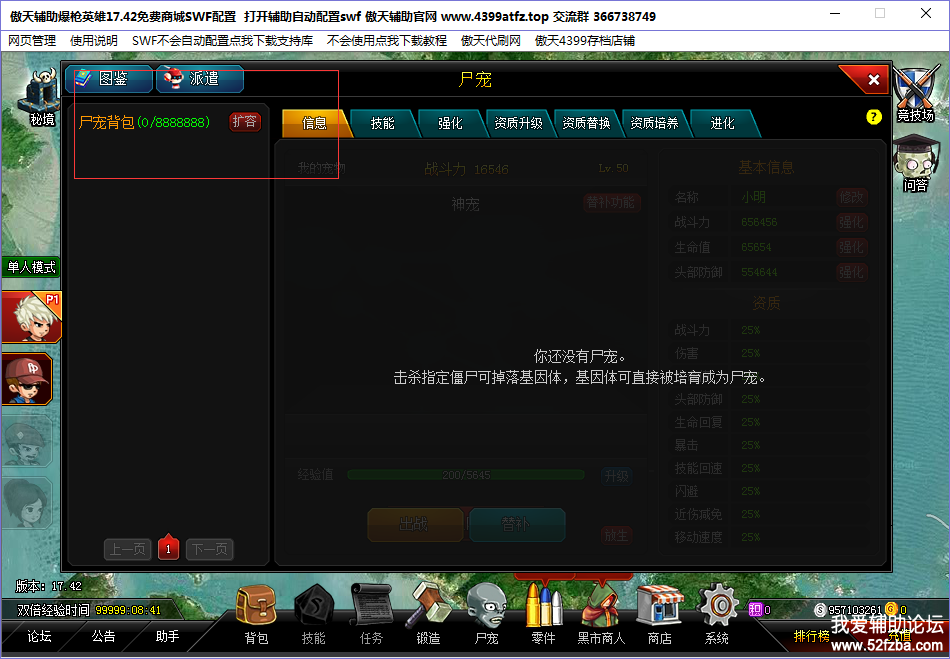Viewport: 950px width, 659px height.
Task: Select the greyed-out female character portrait
Action: pyautogui.click(x=27, y=503)
